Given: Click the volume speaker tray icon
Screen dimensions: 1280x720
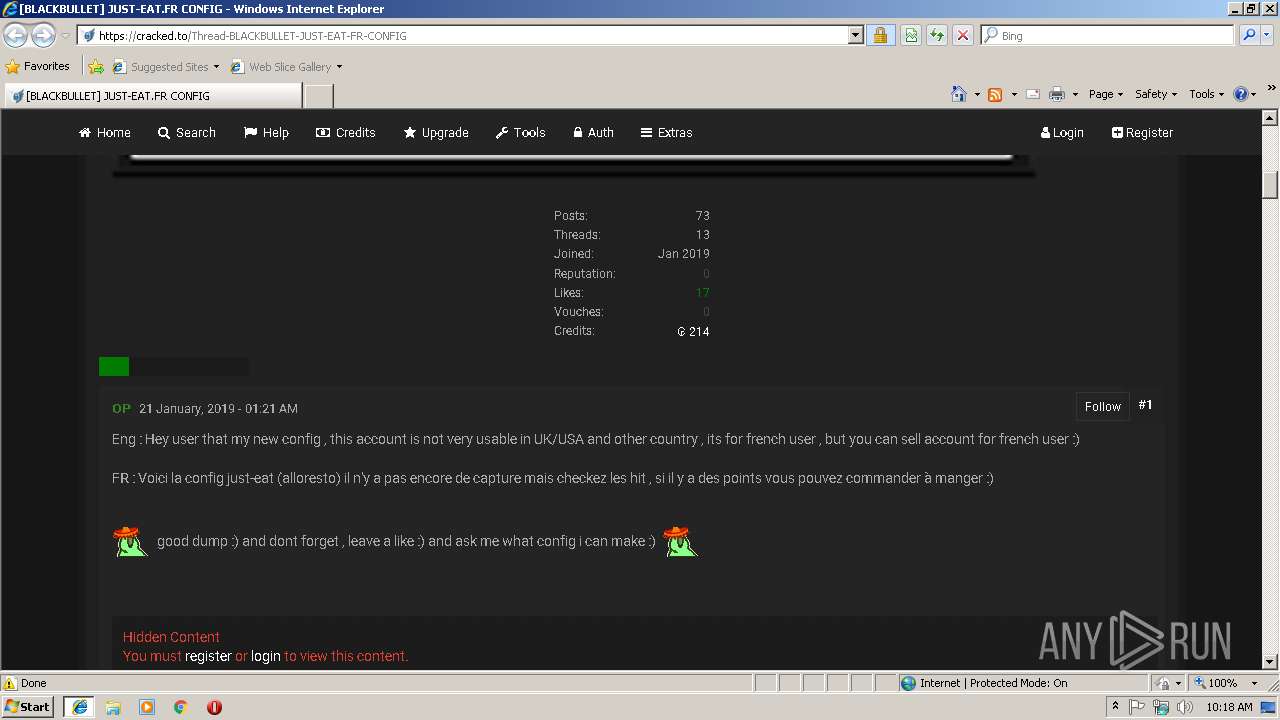Looking at the screenshot, I should 1185,707.
